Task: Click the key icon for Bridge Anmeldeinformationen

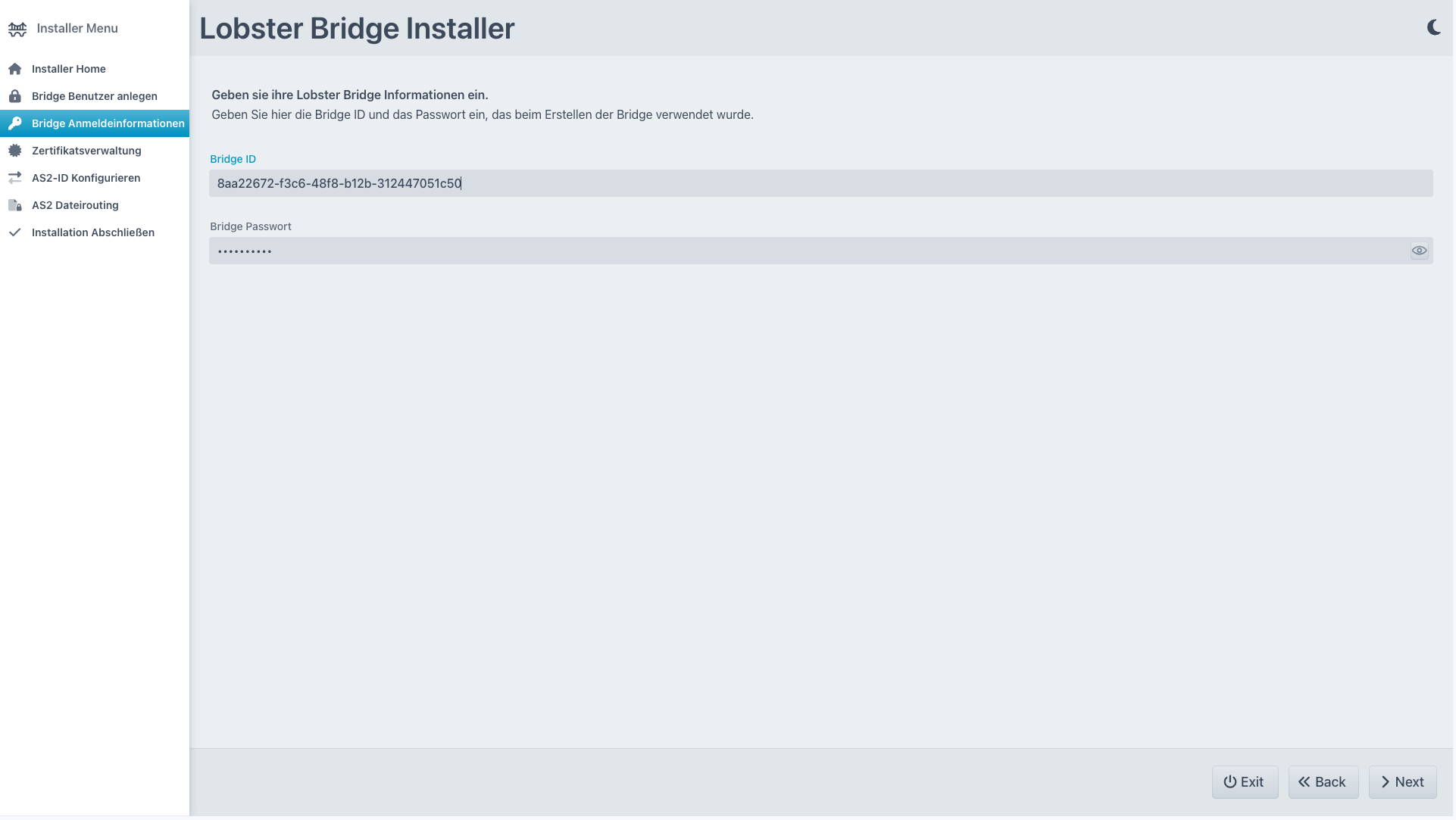Action: click(15, 123)
